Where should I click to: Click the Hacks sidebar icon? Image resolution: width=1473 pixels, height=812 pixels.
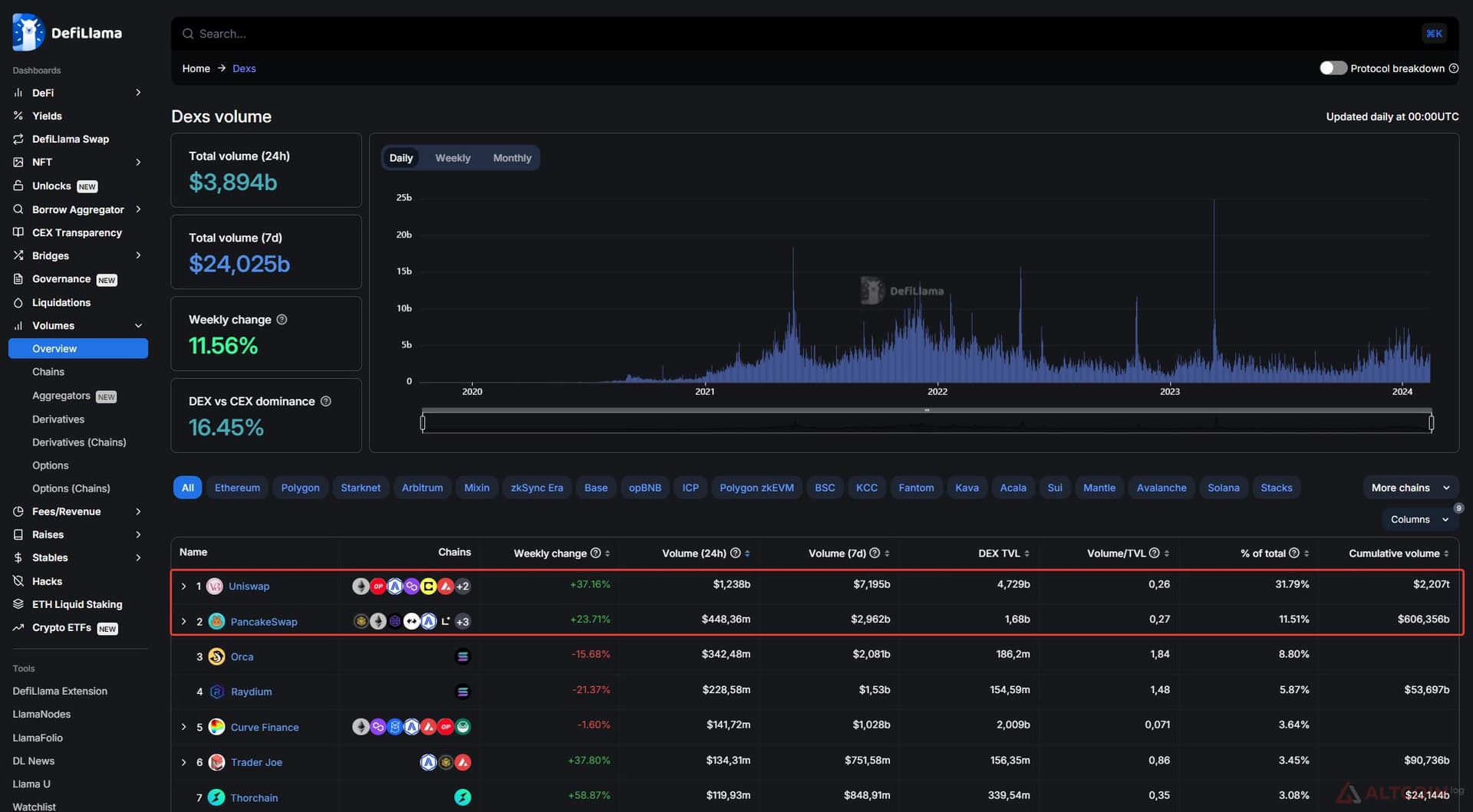(18, 581)
